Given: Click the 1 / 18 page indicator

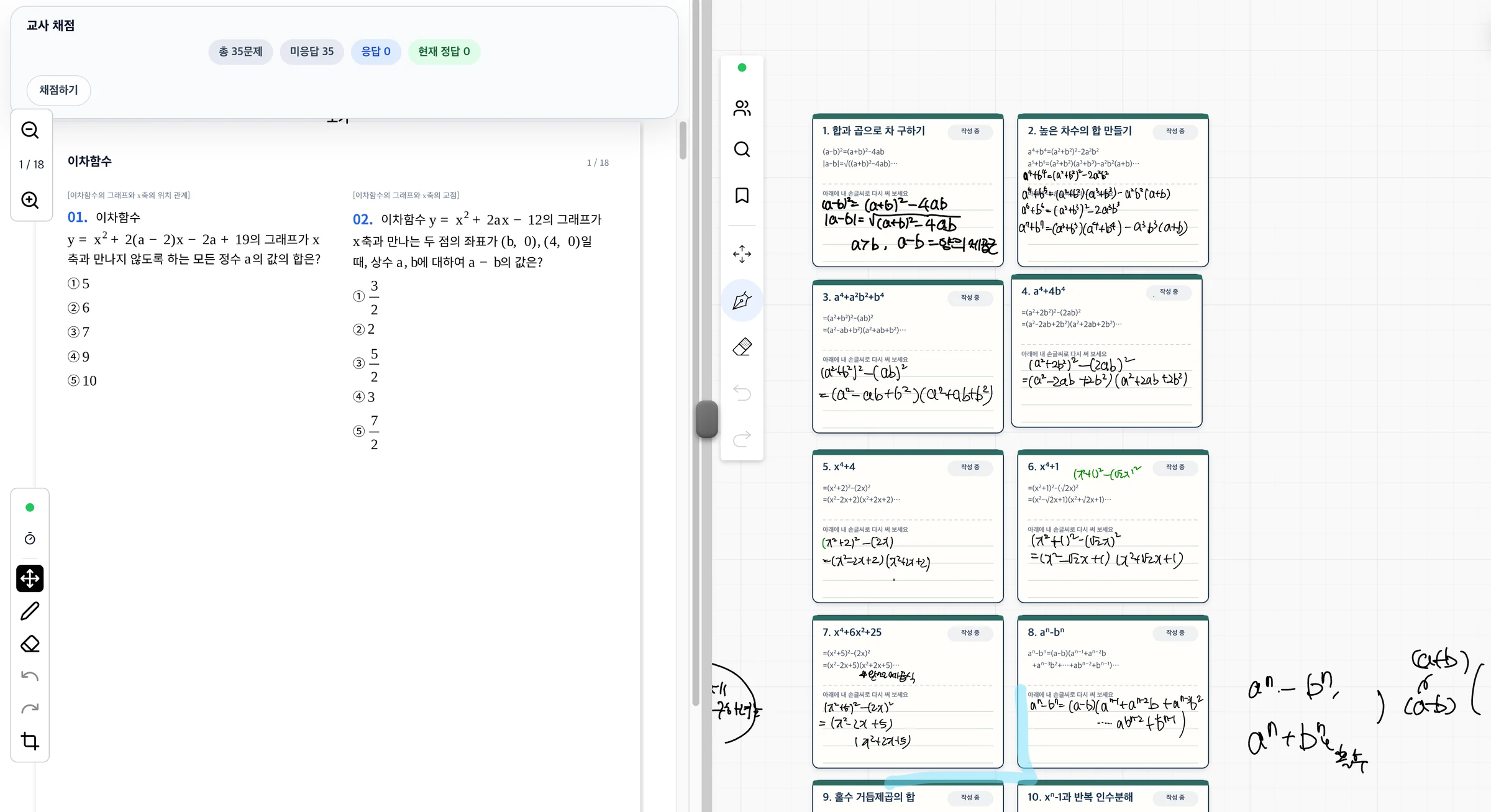Looking at the screenshot, I should [31, 165].
